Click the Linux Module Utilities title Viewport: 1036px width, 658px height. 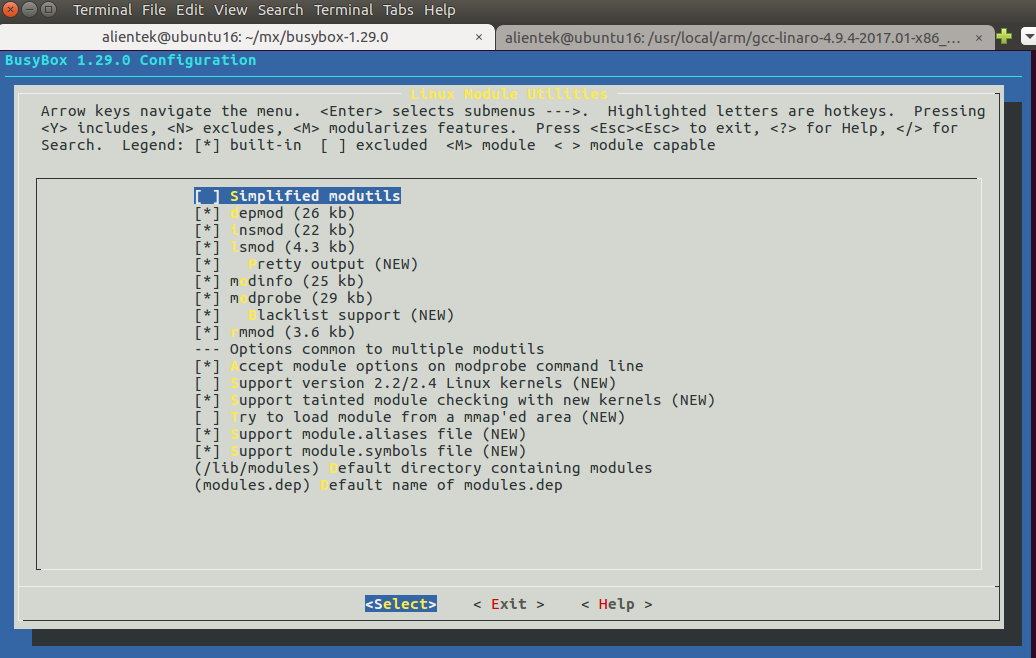(x=508, y=94)
